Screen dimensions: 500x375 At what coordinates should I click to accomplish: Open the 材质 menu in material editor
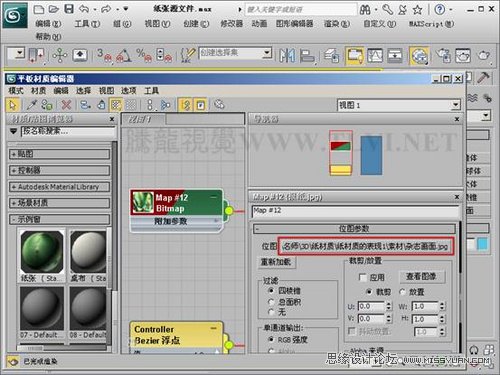click(x=38, y=91)
